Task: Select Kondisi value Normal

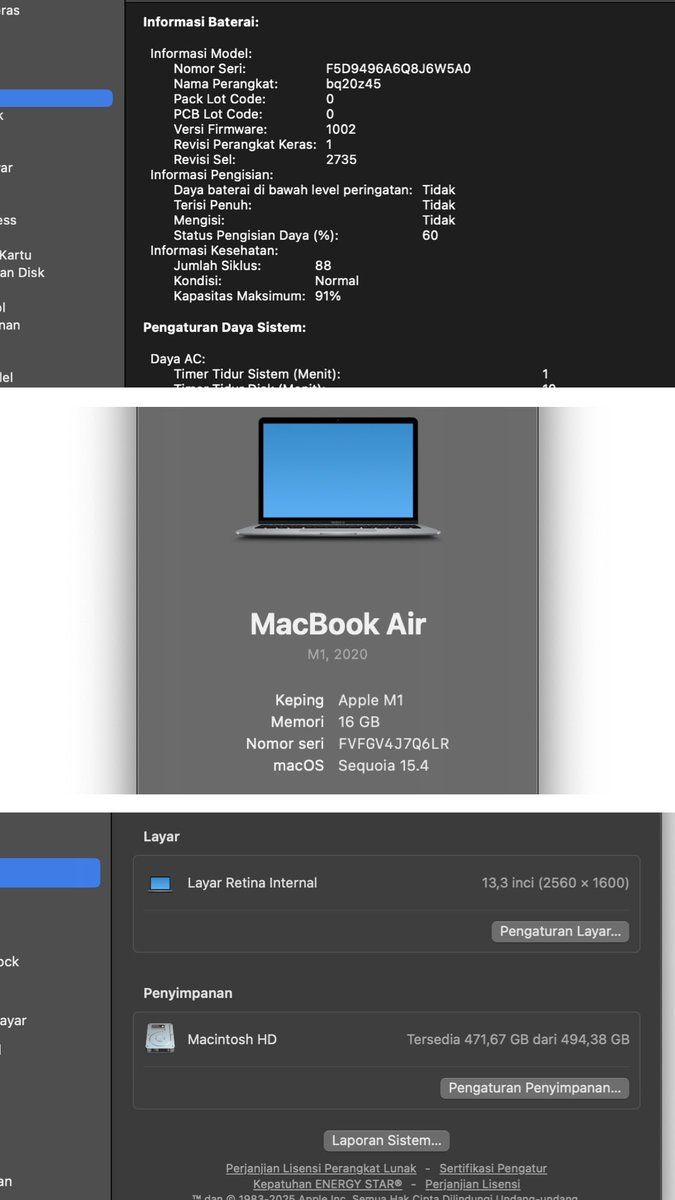Action: (x=337, y=281)
